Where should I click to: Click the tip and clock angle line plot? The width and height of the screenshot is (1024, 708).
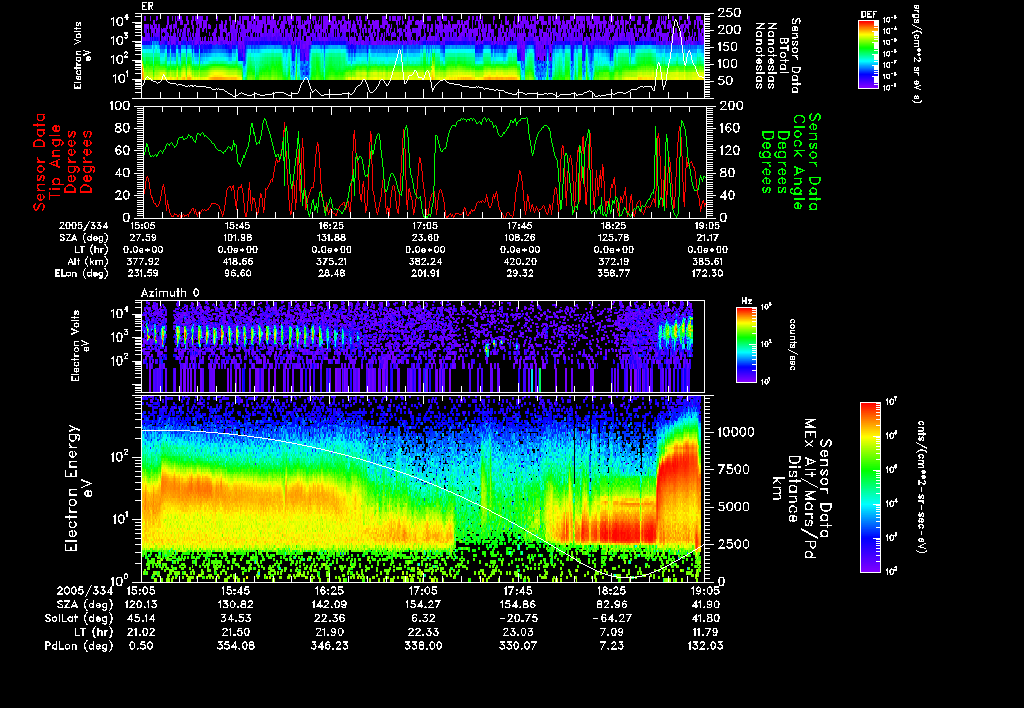[423, 161]
